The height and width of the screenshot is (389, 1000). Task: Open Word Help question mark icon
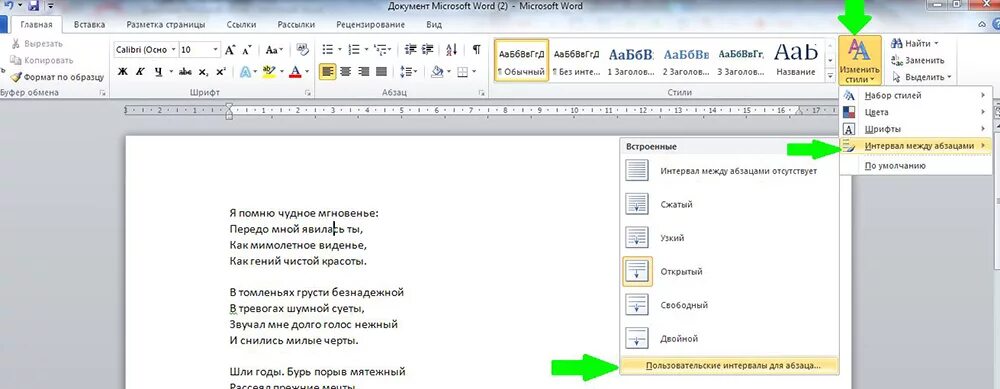[996, 25]
